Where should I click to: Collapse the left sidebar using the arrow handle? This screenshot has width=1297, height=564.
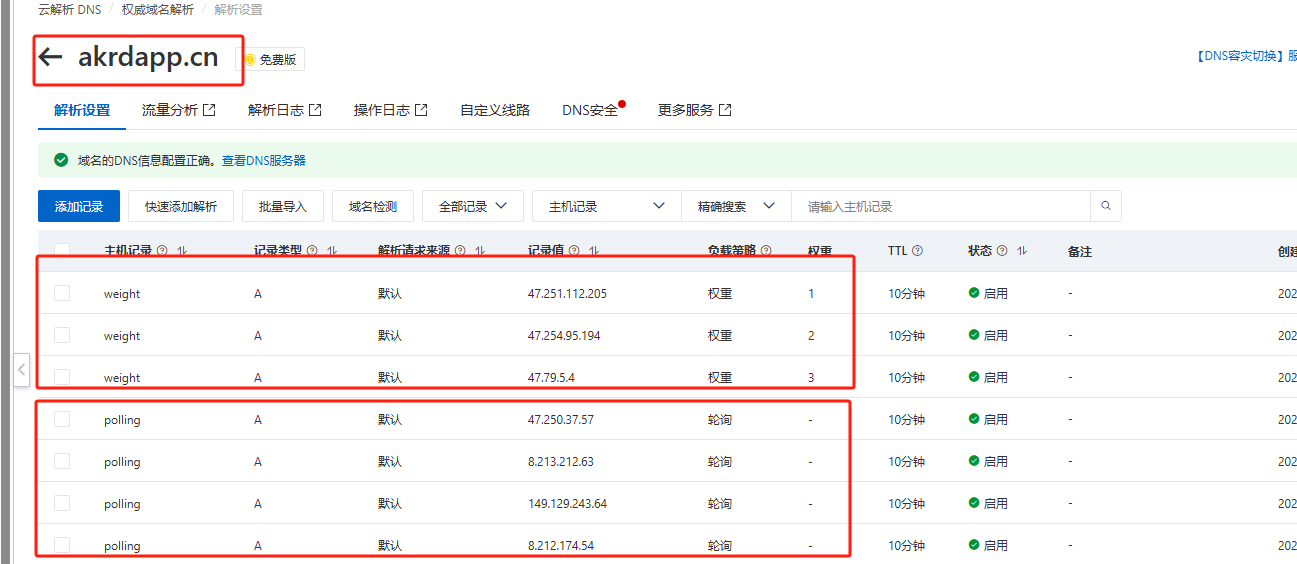[22, 369]
